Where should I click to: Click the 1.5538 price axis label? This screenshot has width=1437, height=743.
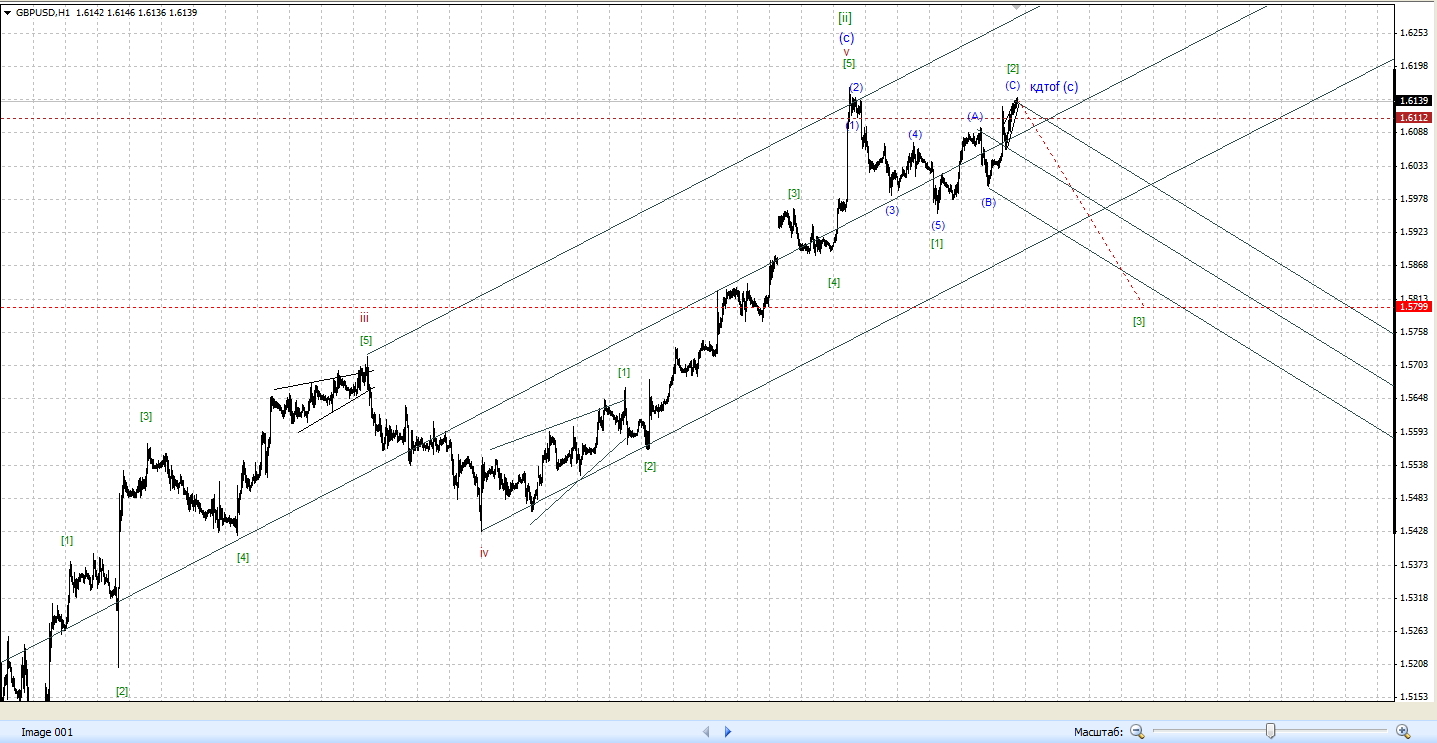tap(1414, 465)
